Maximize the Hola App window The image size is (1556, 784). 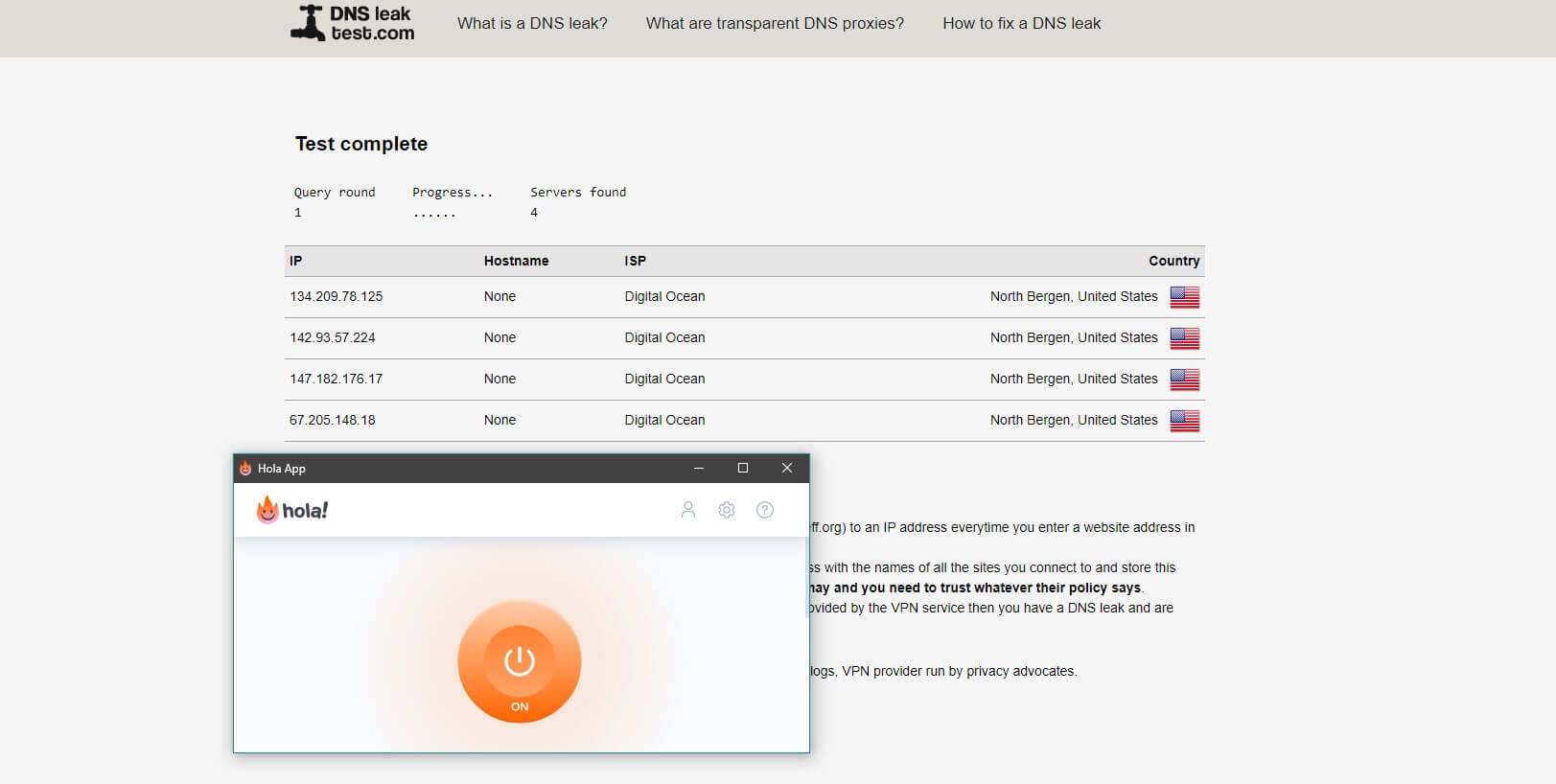pos(742,468)
